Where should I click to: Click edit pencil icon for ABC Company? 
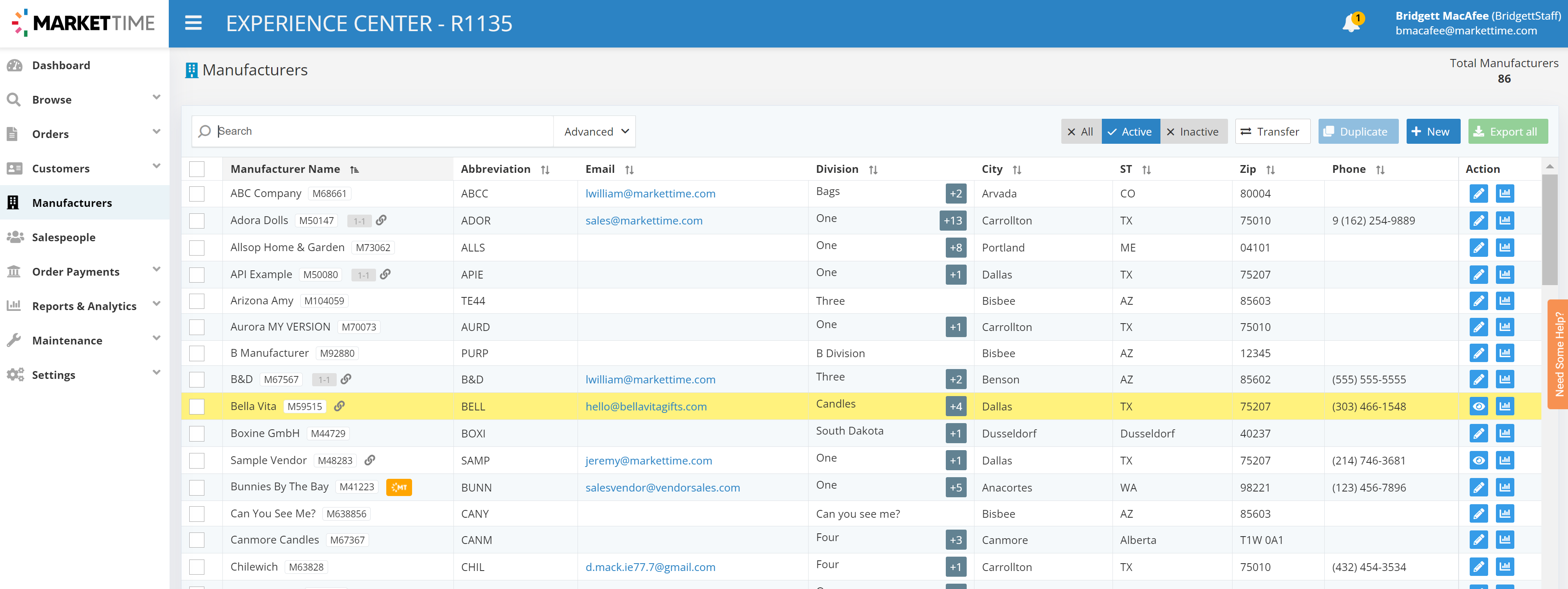coord(1479,193)
